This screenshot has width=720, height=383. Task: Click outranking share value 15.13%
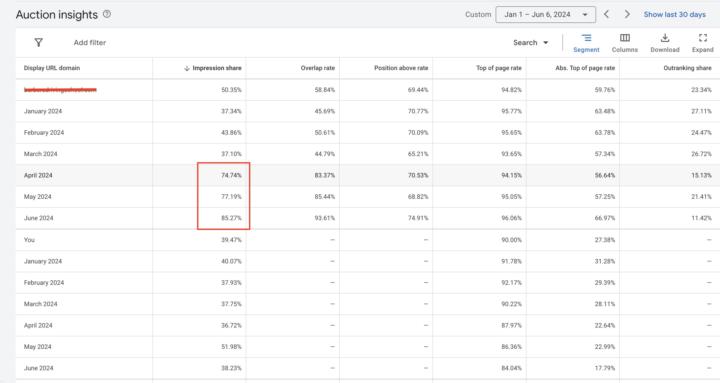point(701,175)
